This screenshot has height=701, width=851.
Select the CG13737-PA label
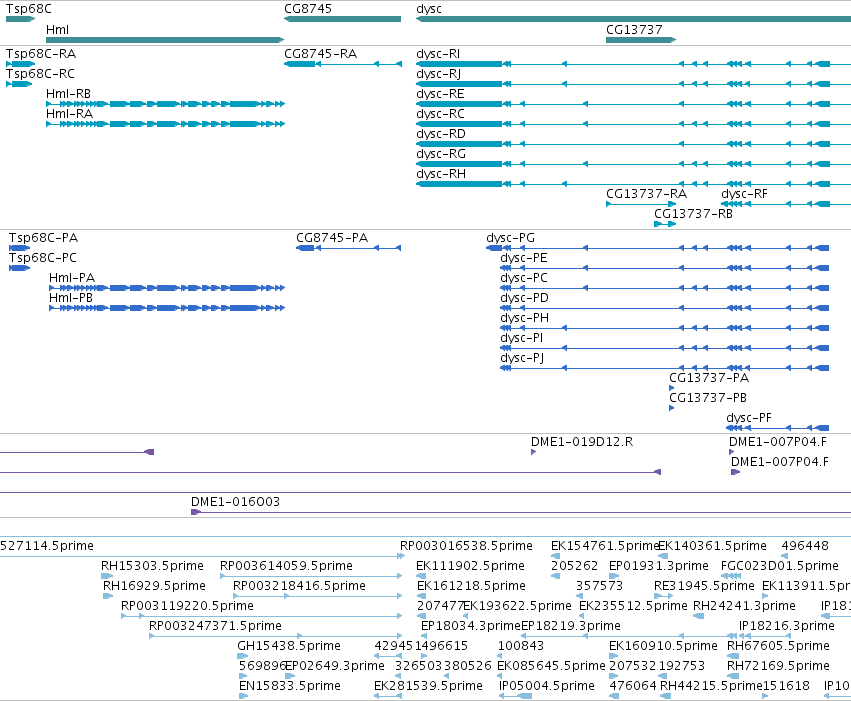pyautogui.click(x=709, y=378)
